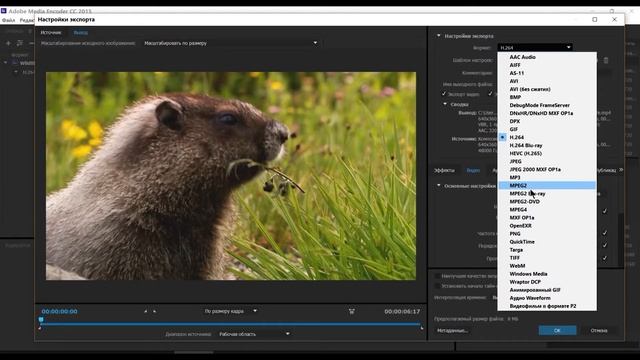
Task: Click the plus icon in the queue panel
Action: (x=8, y=43)
